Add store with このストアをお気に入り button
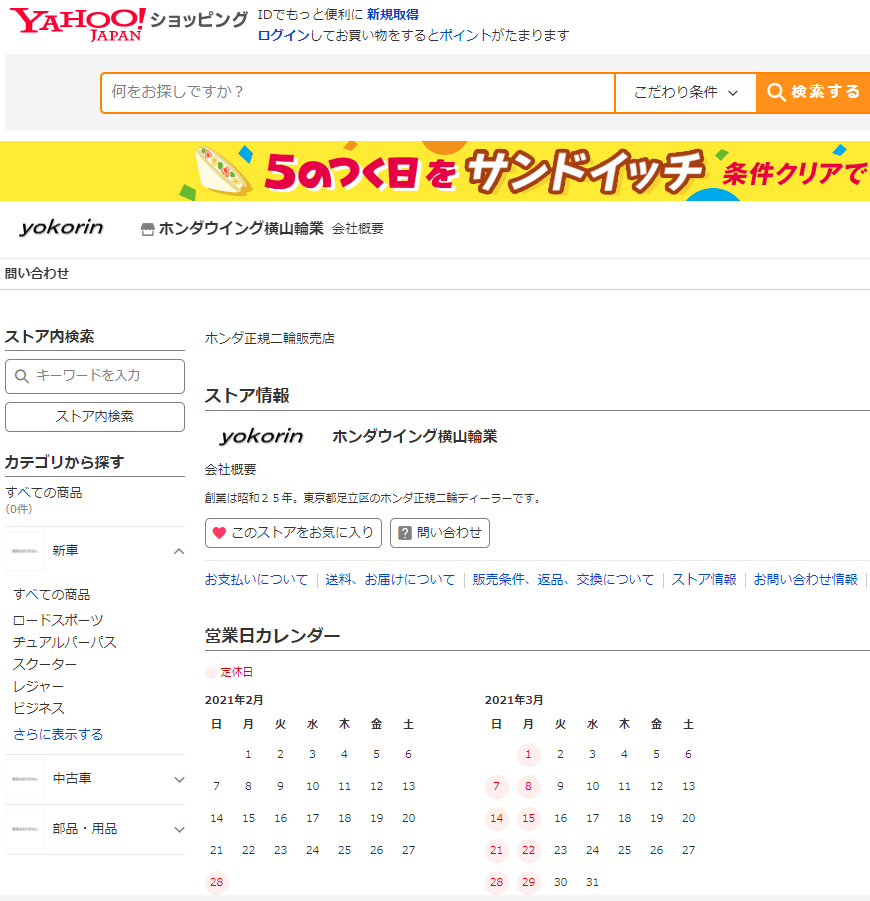The height and width of the screenshot is (901, 870). (x=293, y=533)
